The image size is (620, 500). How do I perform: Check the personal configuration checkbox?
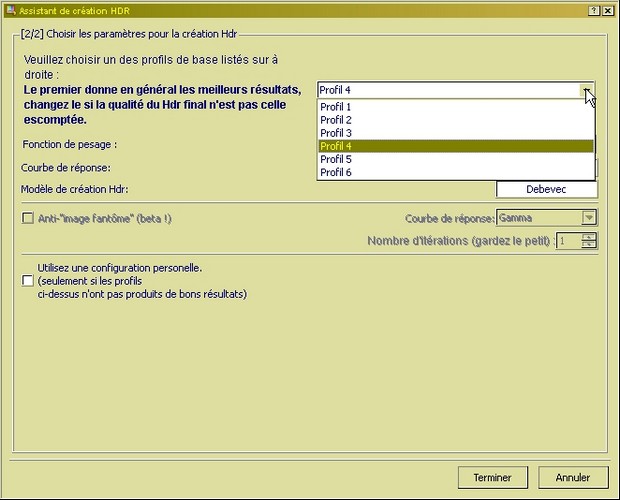point(27,282)
